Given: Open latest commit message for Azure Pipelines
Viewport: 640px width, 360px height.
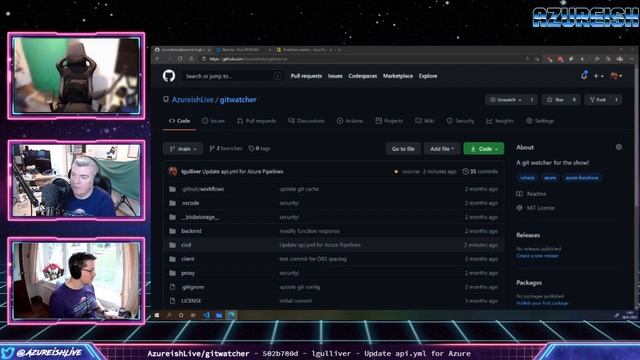Looking at the screenshot, I should point(243,171).
